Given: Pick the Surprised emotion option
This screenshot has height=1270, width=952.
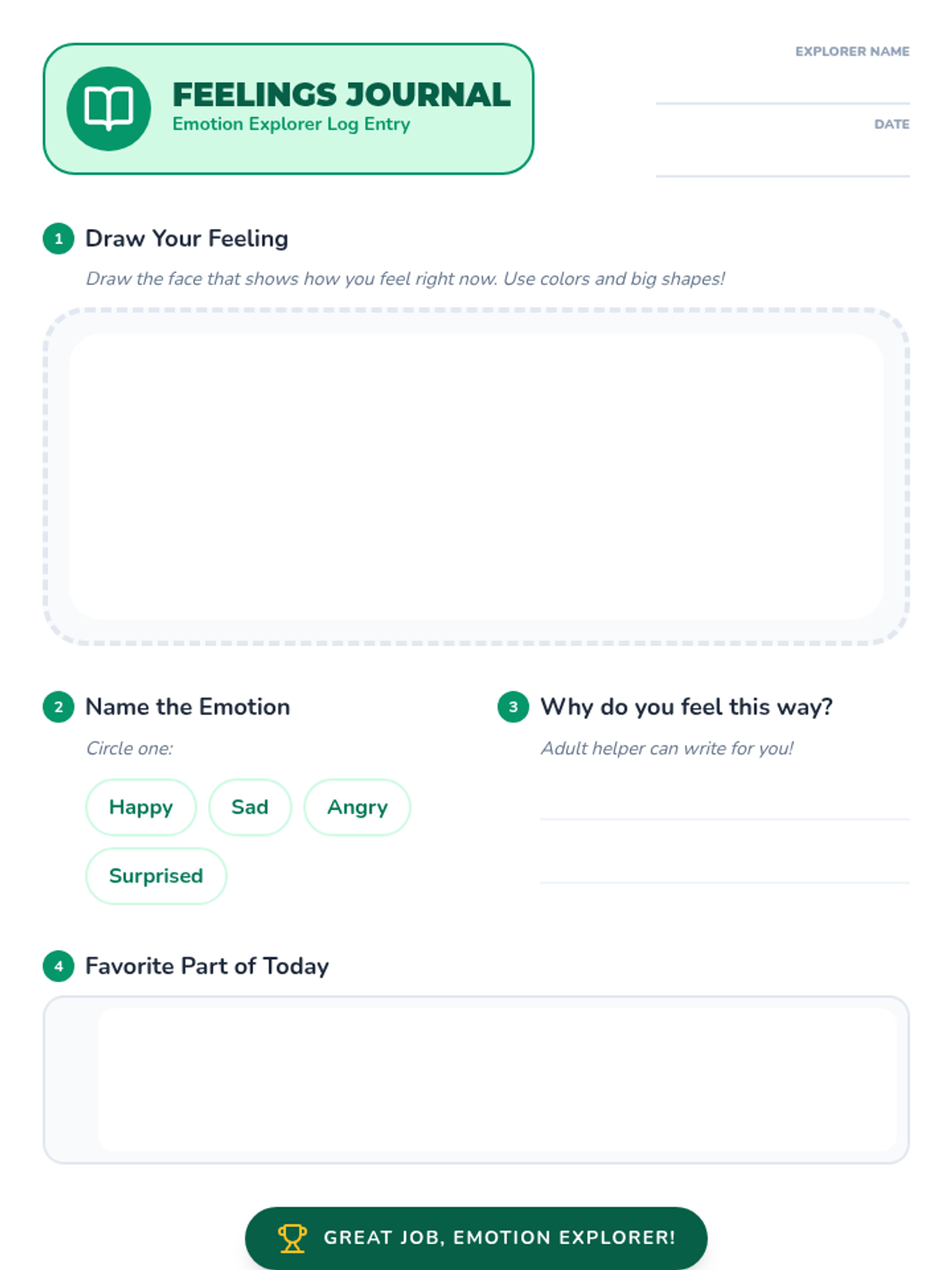Looking at the screenshot, I should click(x=156, y=876).
